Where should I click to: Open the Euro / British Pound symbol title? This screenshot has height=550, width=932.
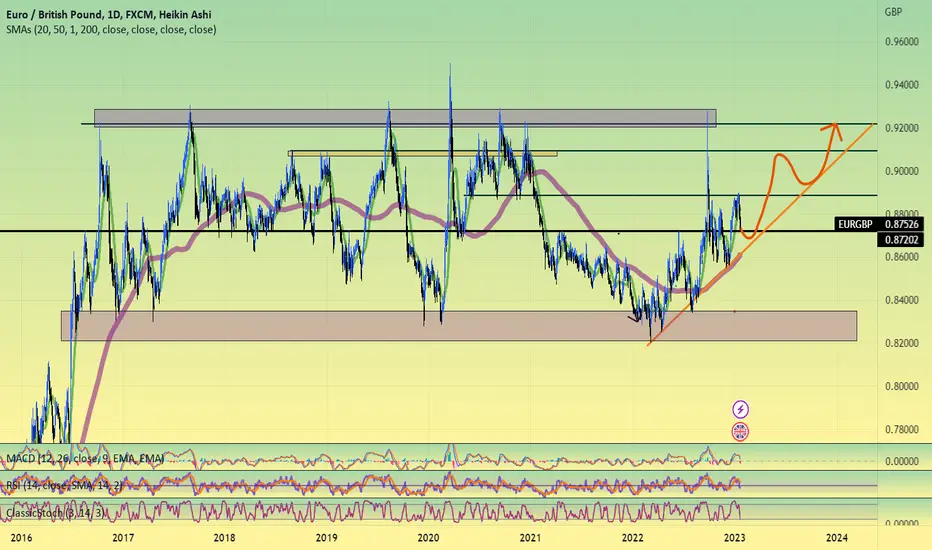109,14
